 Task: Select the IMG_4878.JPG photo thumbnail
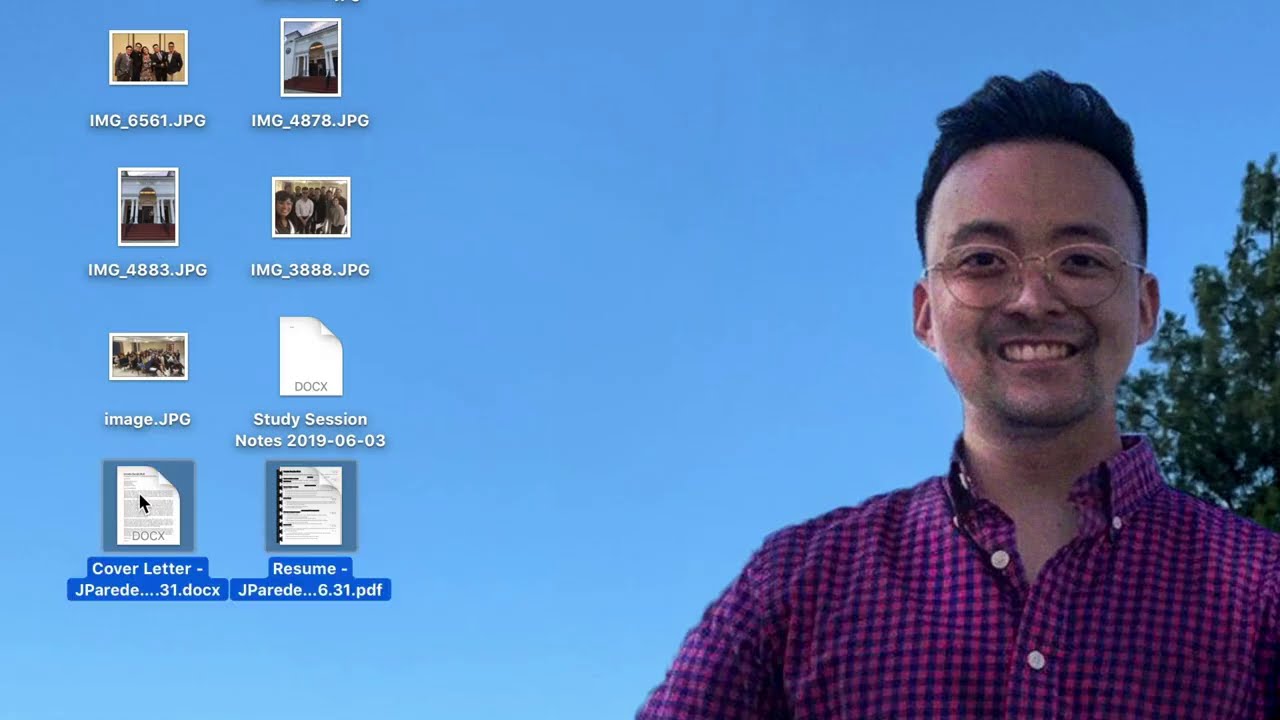tap(311, 58)
